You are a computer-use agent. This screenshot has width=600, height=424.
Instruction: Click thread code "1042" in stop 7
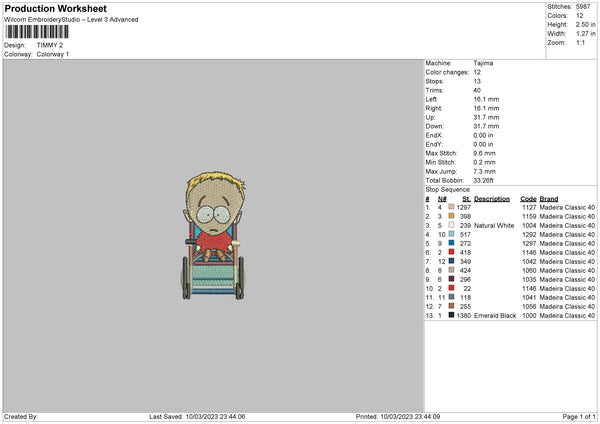pos(529,261)
